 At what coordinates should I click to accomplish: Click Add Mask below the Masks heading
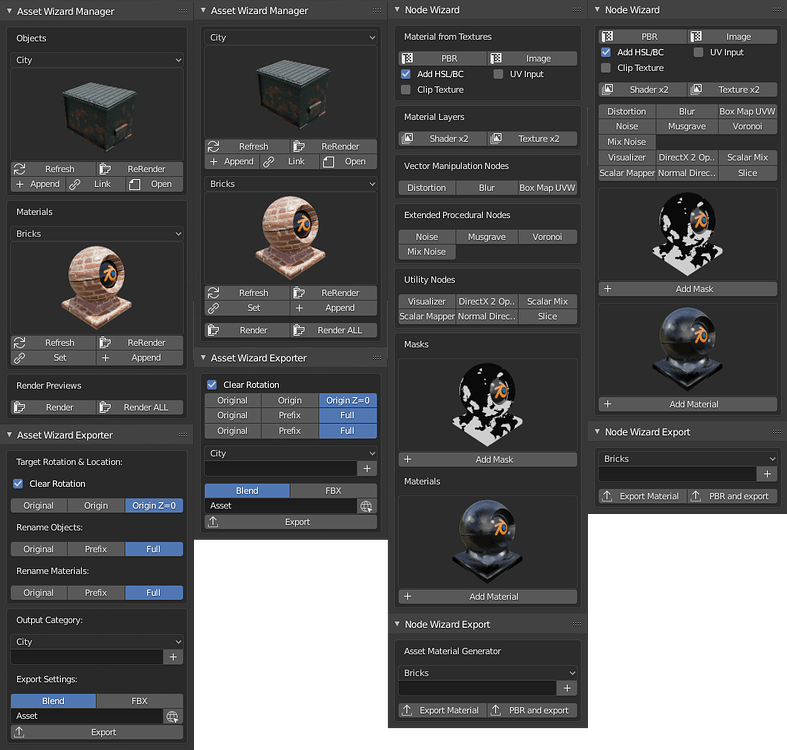488,459
